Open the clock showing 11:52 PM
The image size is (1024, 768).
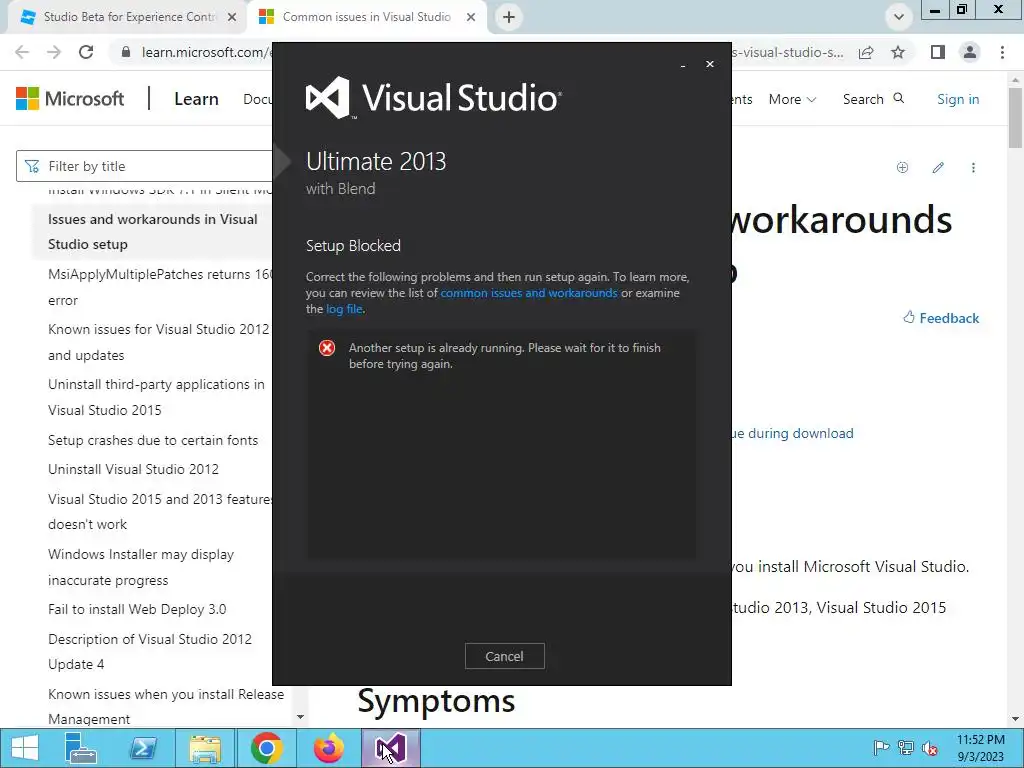point(980,748)
